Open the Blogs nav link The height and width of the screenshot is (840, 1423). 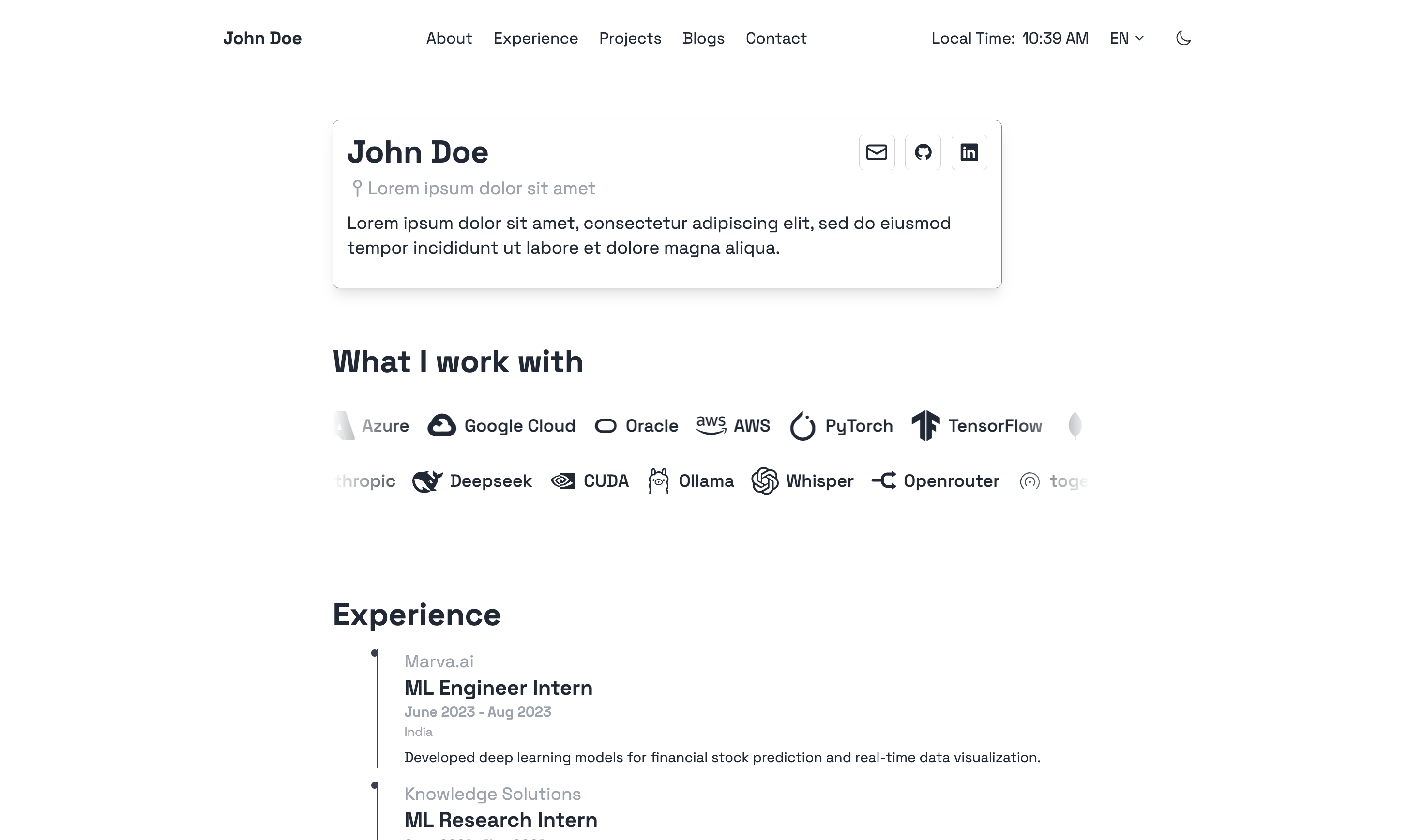(x=703, y=39)
